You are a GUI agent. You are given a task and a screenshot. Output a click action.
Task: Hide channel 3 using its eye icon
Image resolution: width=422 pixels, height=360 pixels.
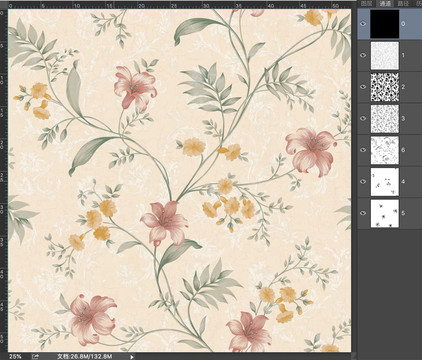pos(363,118)
